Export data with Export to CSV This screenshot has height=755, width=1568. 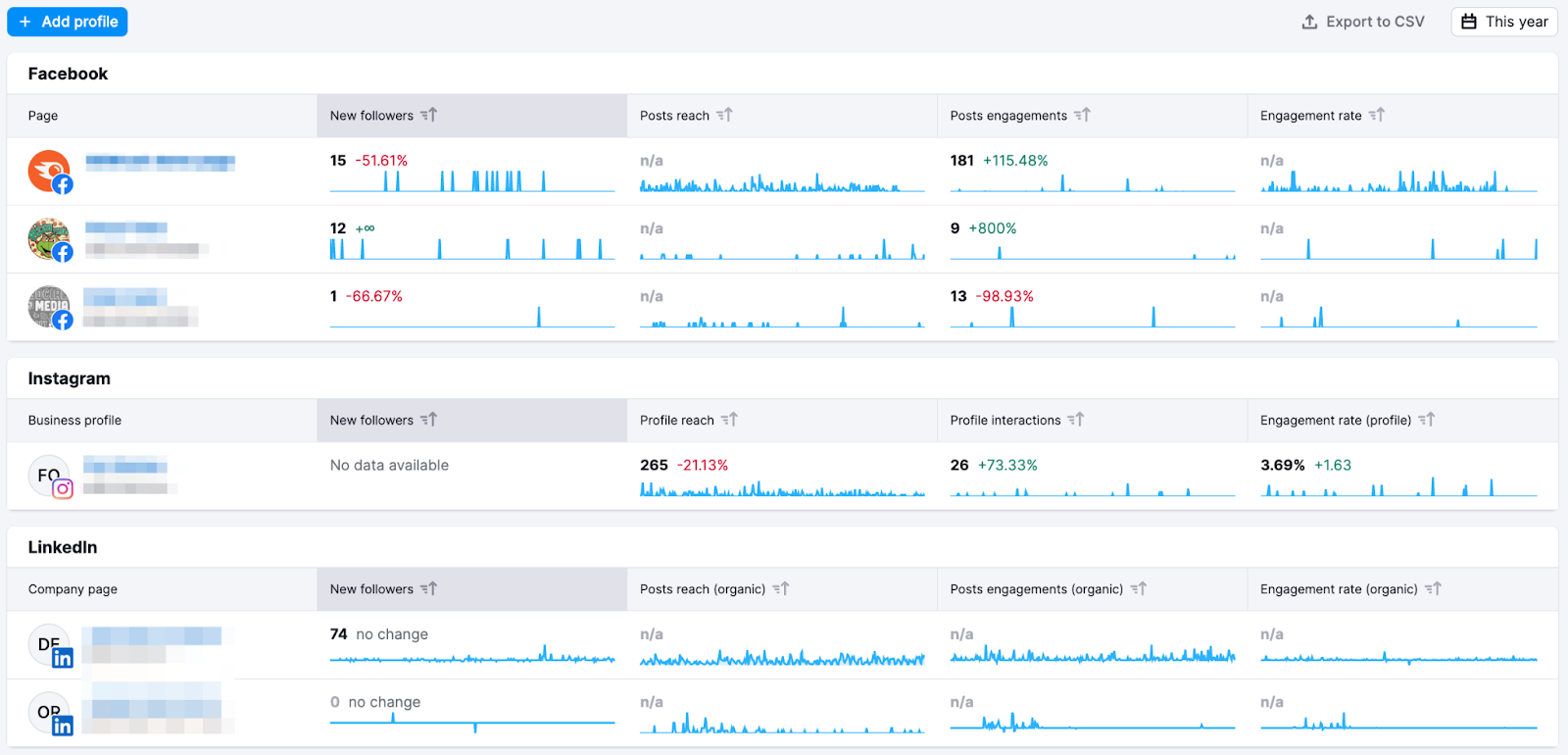tap(1362, 22)
